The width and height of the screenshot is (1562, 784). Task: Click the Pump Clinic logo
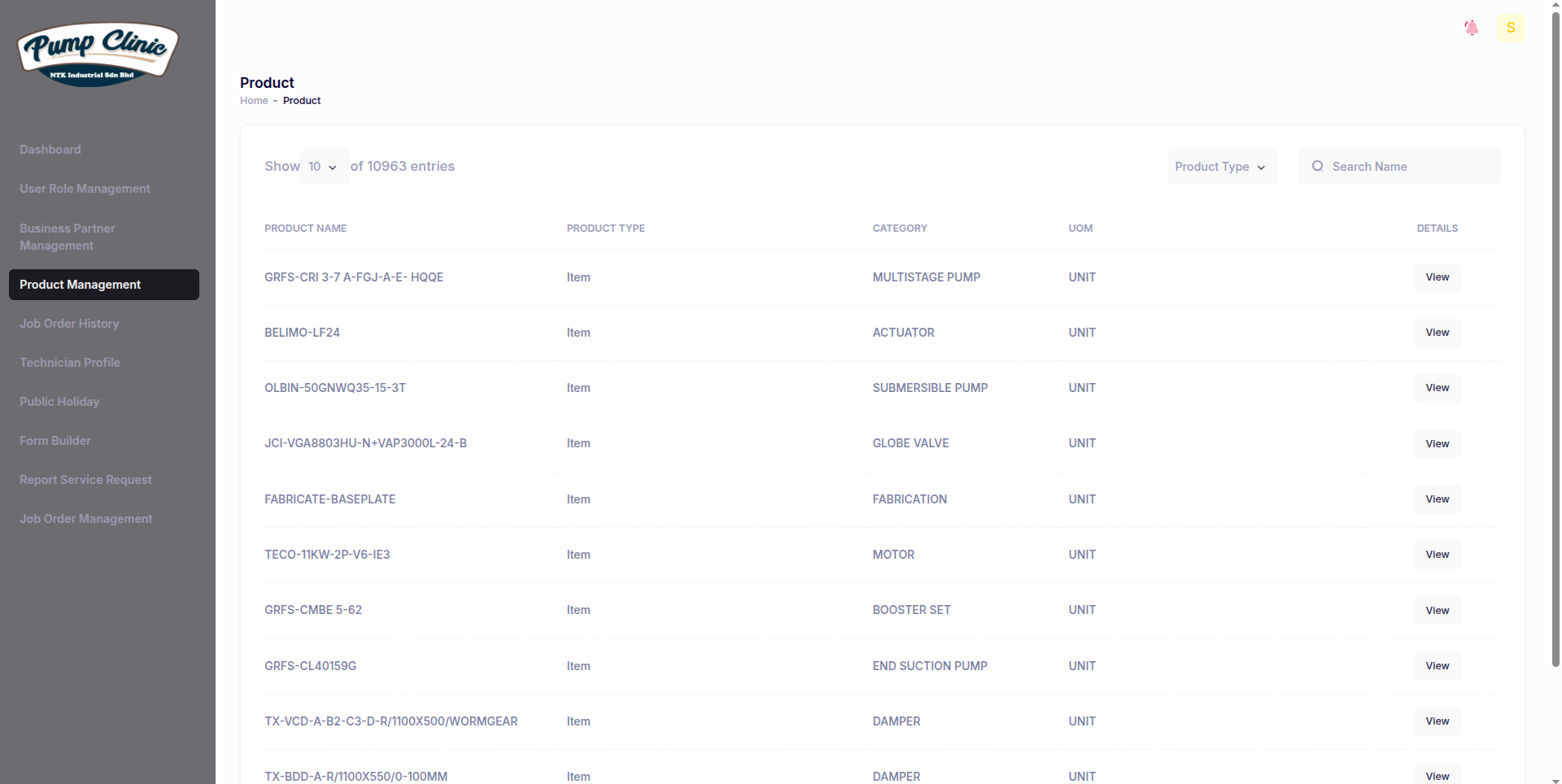[98, 54]
